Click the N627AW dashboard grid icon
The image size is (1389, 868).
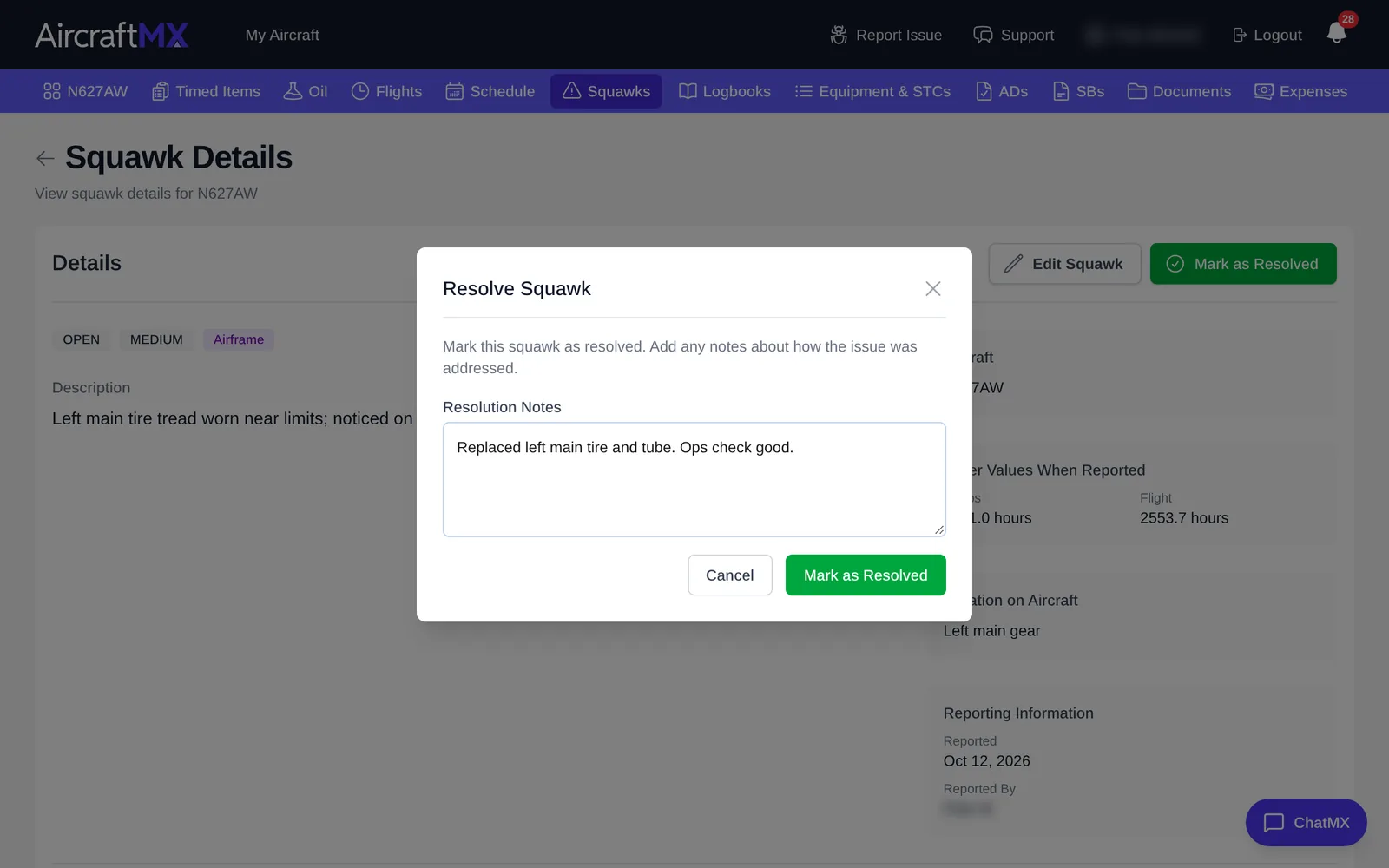click(x=52, y=91)
